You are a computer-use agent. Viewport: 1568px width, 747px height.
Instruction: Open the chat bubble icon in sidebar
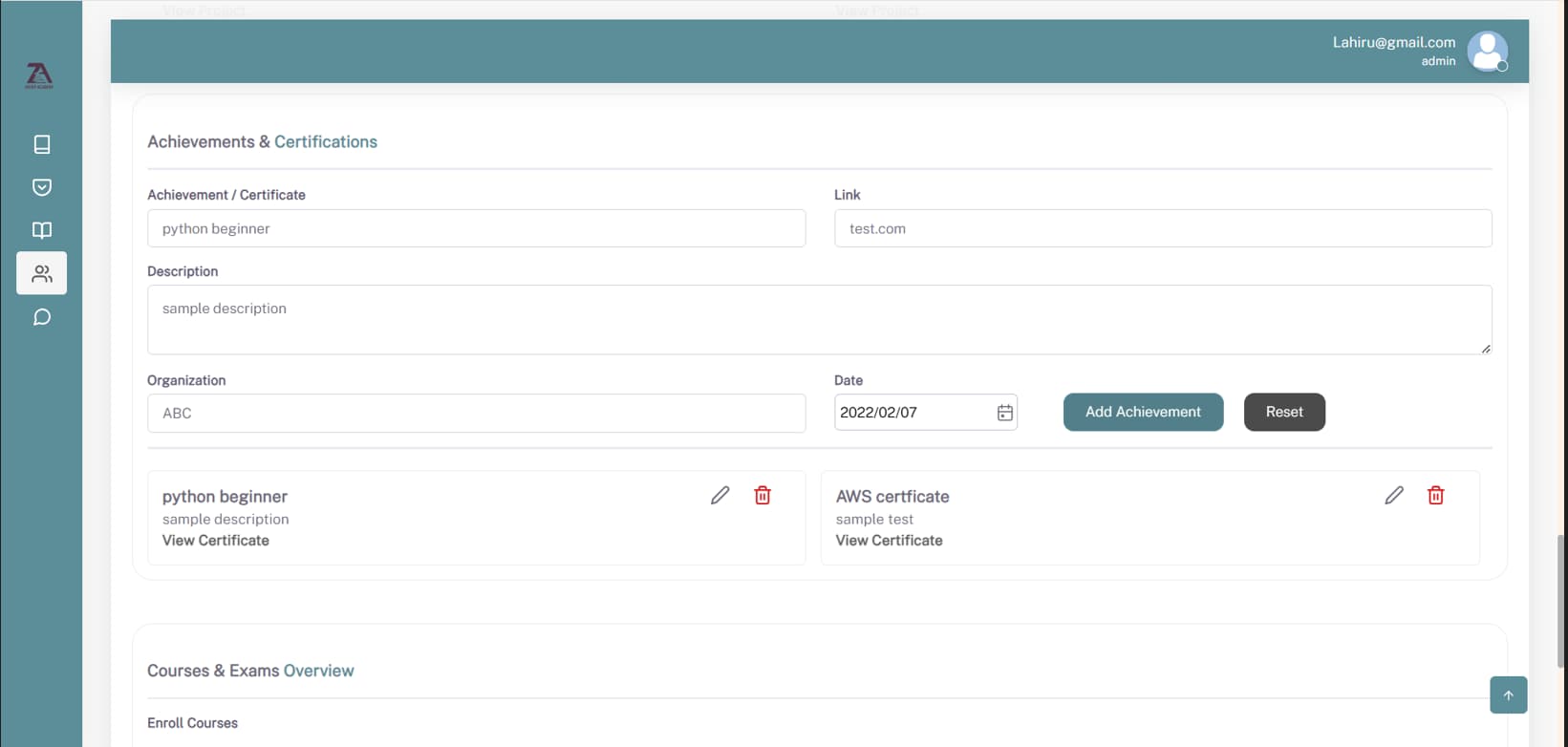[42, 317]
